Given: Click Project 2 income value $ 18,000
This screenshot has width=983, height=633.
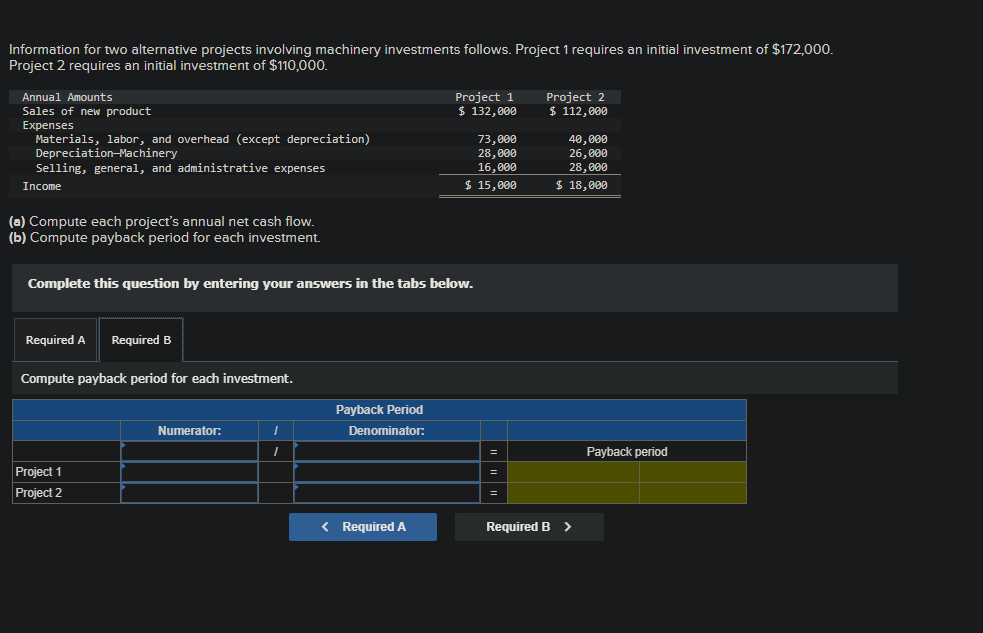Looking at the screenshot, I should [x=581, y=186].
